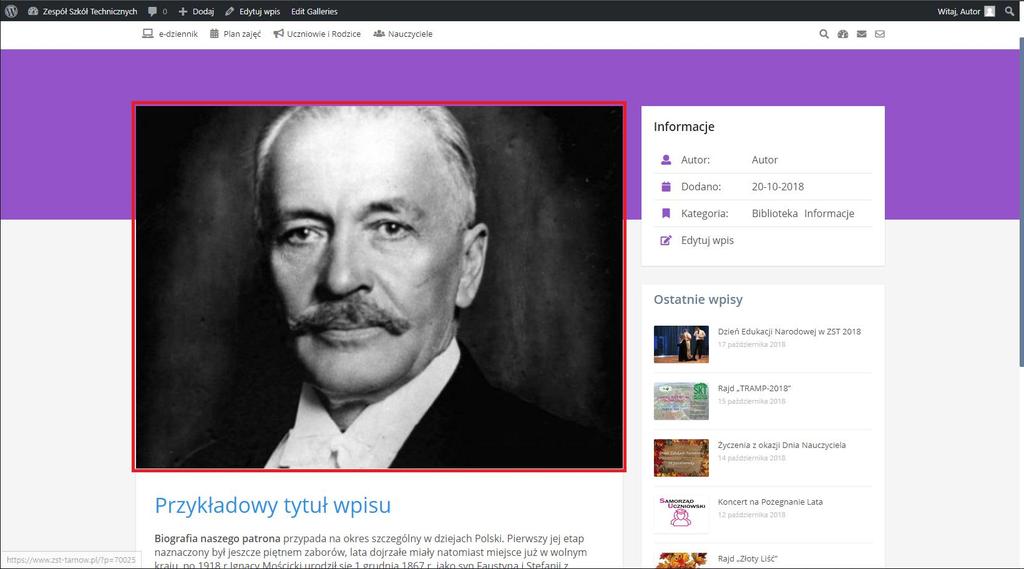Click the vertical page scrollbar
Screen dimensions: 1024x569
[x=1021, y=203]
